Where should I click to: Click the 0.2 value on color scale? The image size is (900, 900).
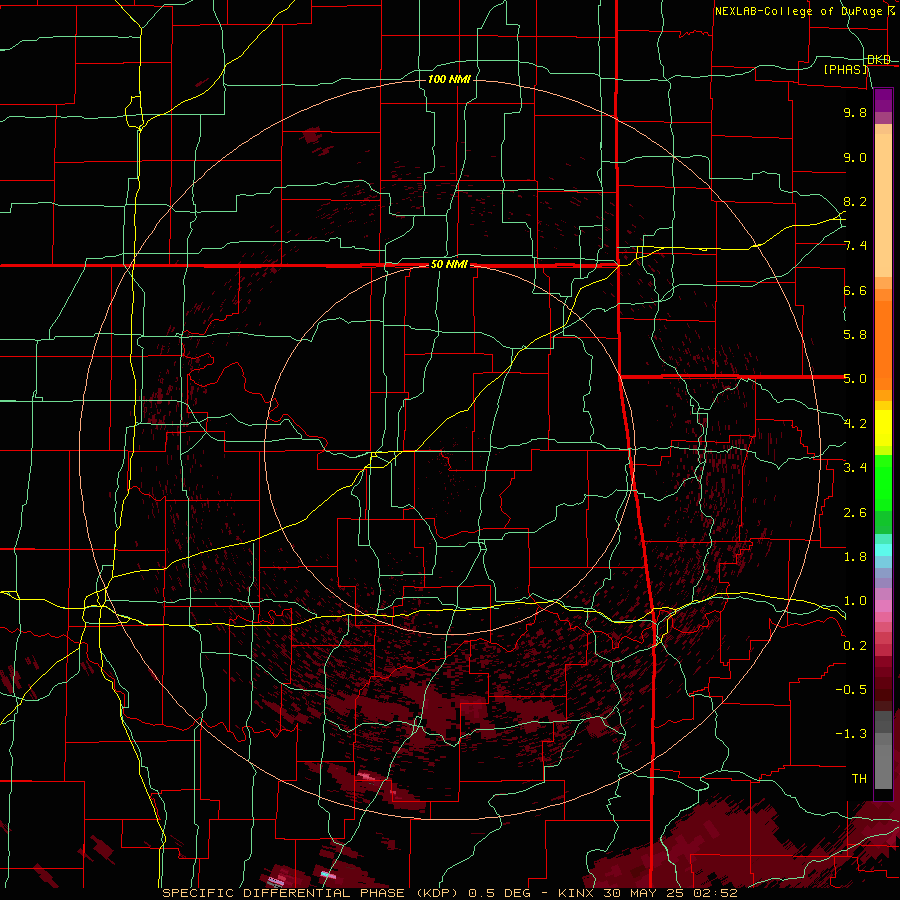pyautogui.click(x=855, y=646)
